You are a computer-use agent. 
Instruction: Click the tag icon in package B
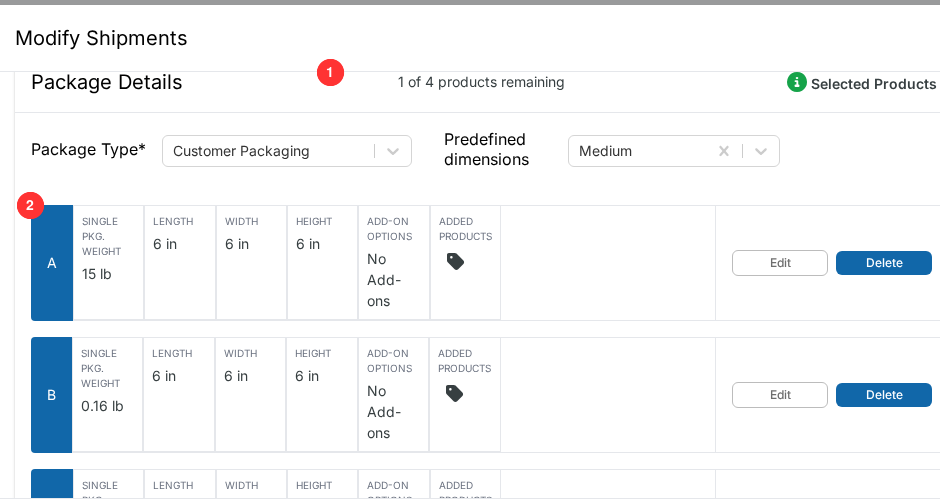coord(454,393)
